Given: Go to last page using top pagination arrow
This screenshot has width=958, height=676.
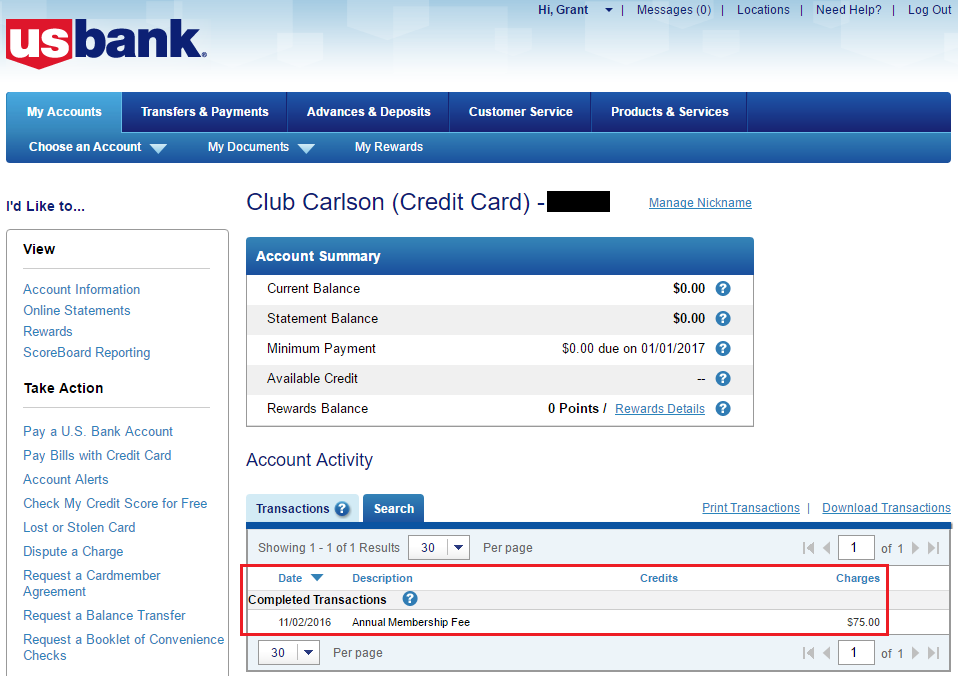Looking at the screenshot, I should point(933,548).
